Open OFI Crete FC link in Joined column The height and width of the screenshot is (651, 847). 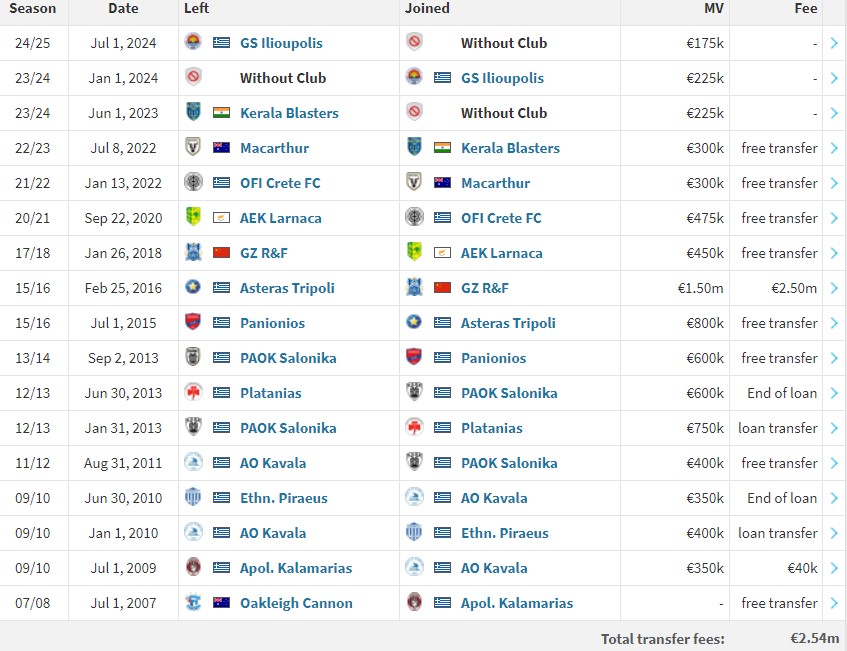click(x=501, y=218)
